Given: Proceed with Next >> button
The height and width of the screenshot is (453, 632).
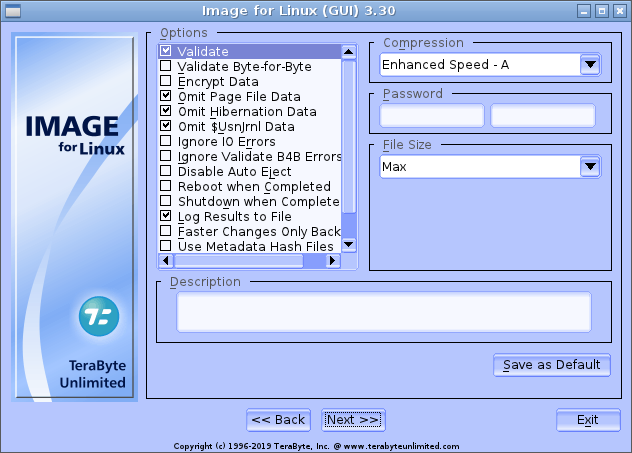Looking at the screenshot, I should 353,420.
